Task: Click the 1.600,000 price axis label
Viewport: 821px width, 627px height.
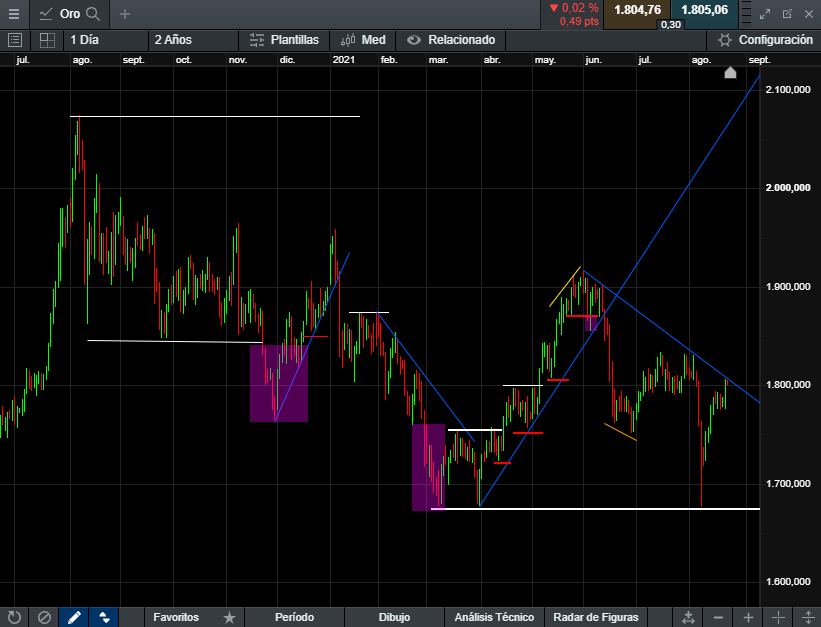Action: [788, 581]
